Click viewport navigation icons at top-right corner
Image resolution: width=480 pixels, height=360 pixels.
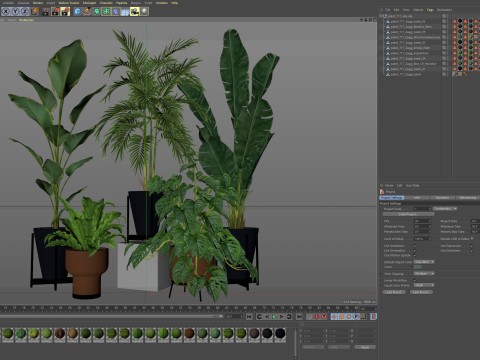tap(368, 20)
